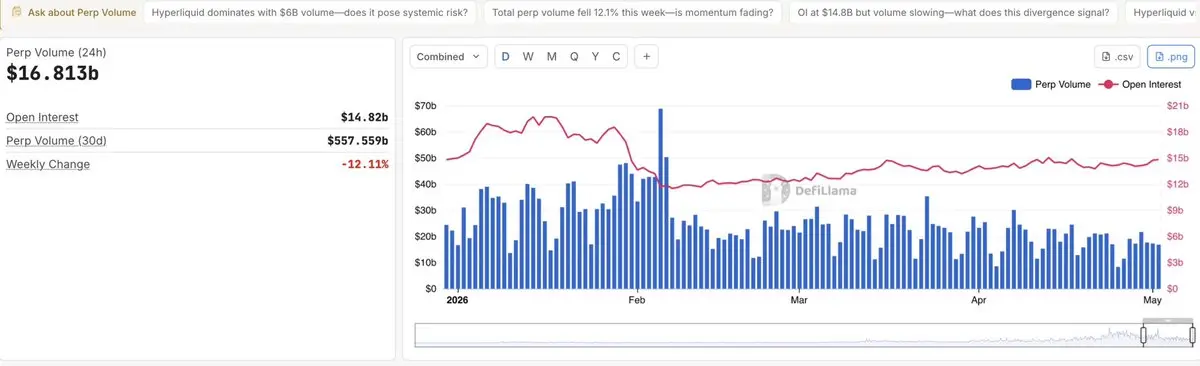This screenshot has height=366, width=1200.
Task: Select the OI divergence signal question chip
Action: tap(953, 13)
